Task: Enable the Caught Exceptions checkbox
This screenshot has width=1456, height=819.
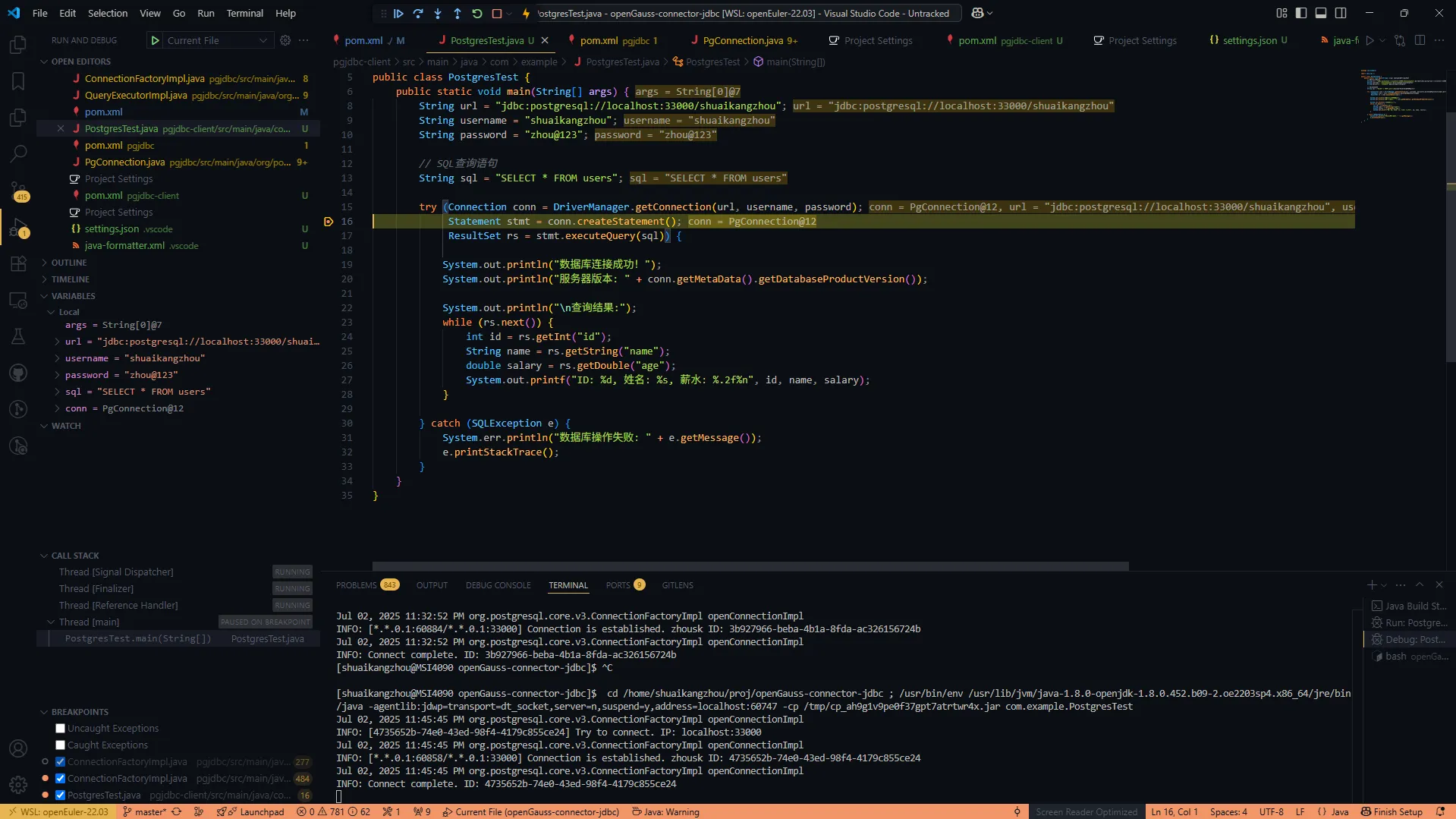Action: [x=58, y=745]
